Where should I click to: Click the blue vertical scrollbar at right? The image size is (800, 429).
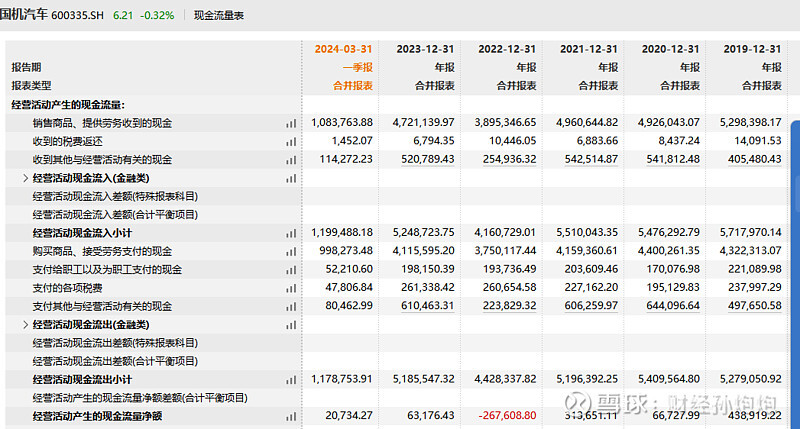[x=795, y=274]
